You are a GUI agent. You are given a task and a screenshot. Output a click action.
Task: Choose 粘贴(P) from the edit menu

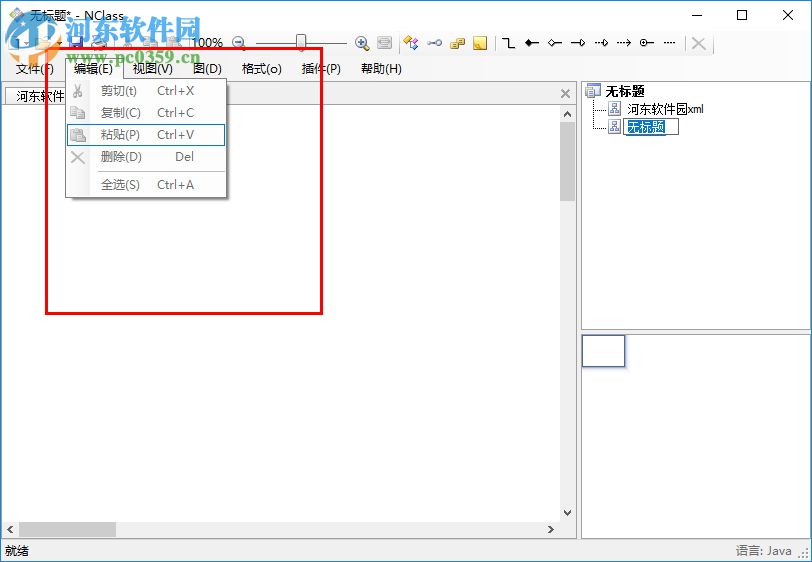[146, 135]
